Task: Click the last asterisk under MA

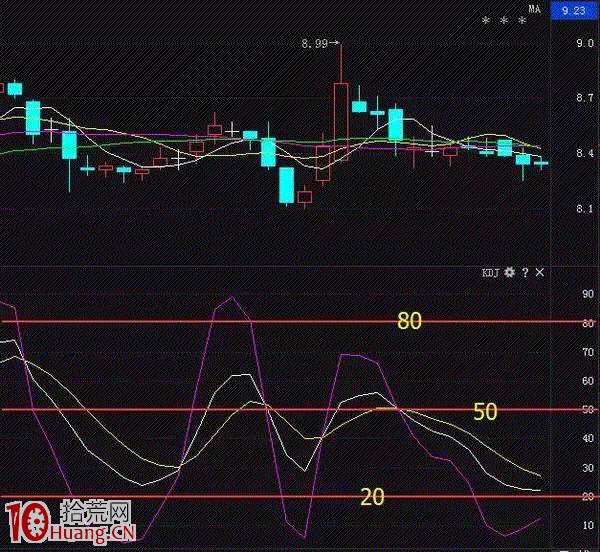Action: click(522, 21)
